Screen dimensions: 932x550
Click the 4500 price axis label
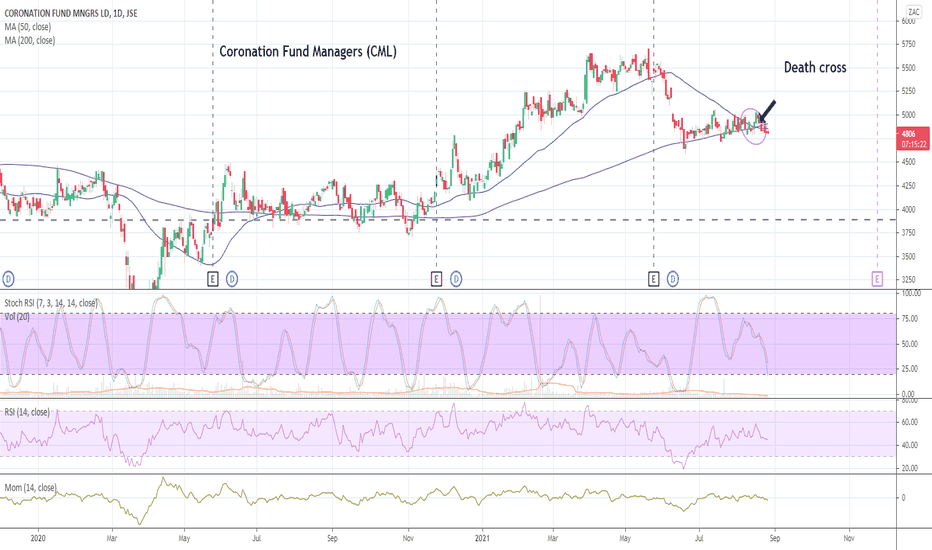tap(908, 162)
